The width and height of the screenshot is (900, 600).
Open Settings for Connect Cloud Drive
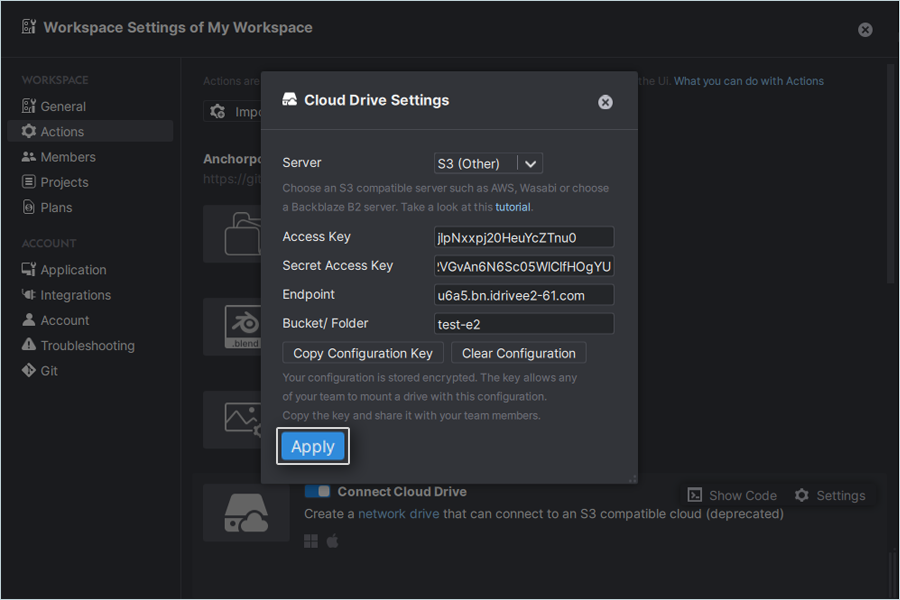(x=830, y=496)
